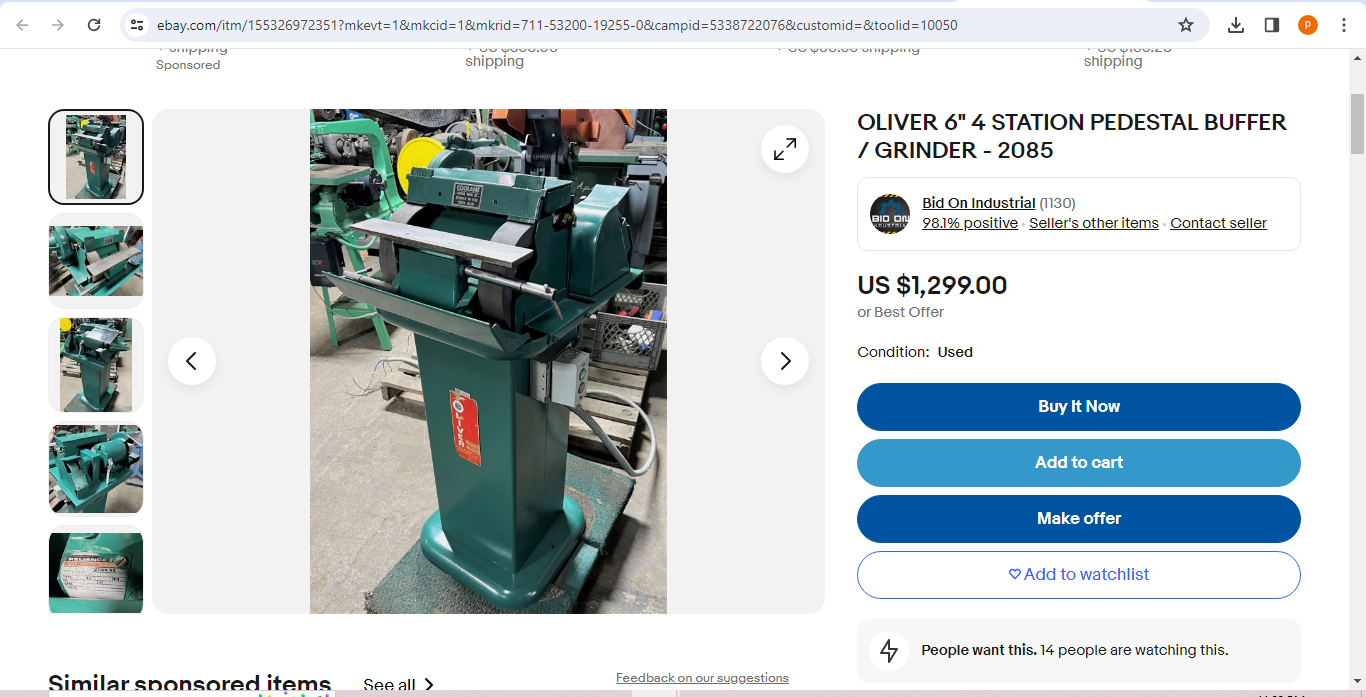
Task: Open the Chrome three-dot menu
Action: [x=1344, y=25]
